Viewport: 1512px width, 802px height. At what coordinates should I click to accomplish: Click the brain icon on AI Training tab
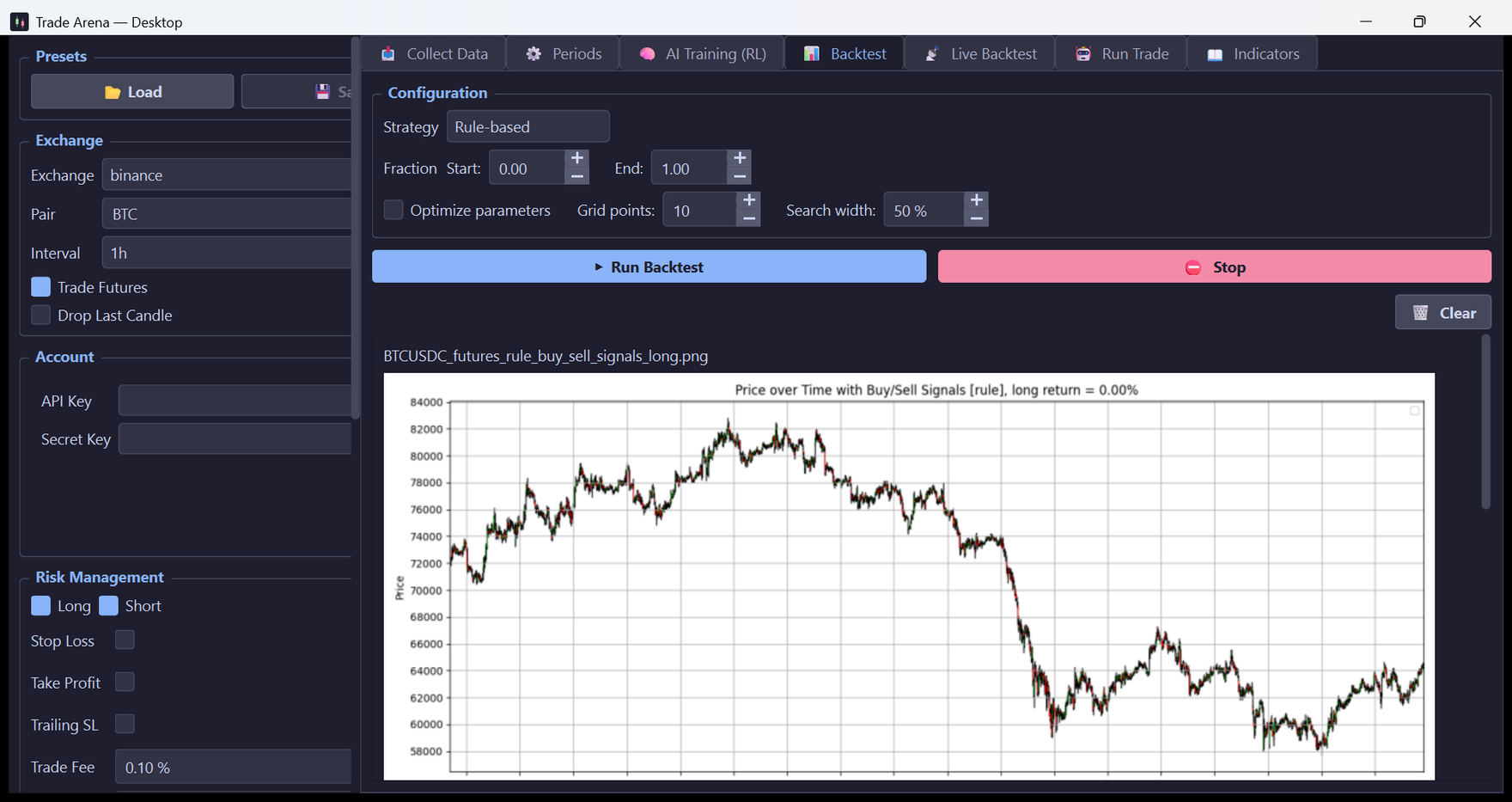coord(647,54)
